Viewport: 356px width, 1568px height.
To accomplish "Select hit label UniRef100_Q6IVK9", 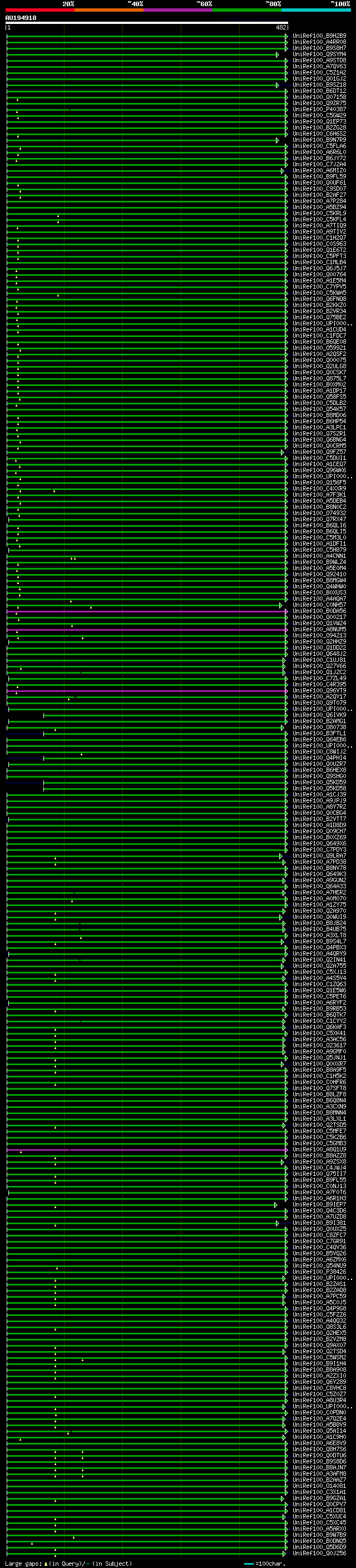I will pos(319,715).
